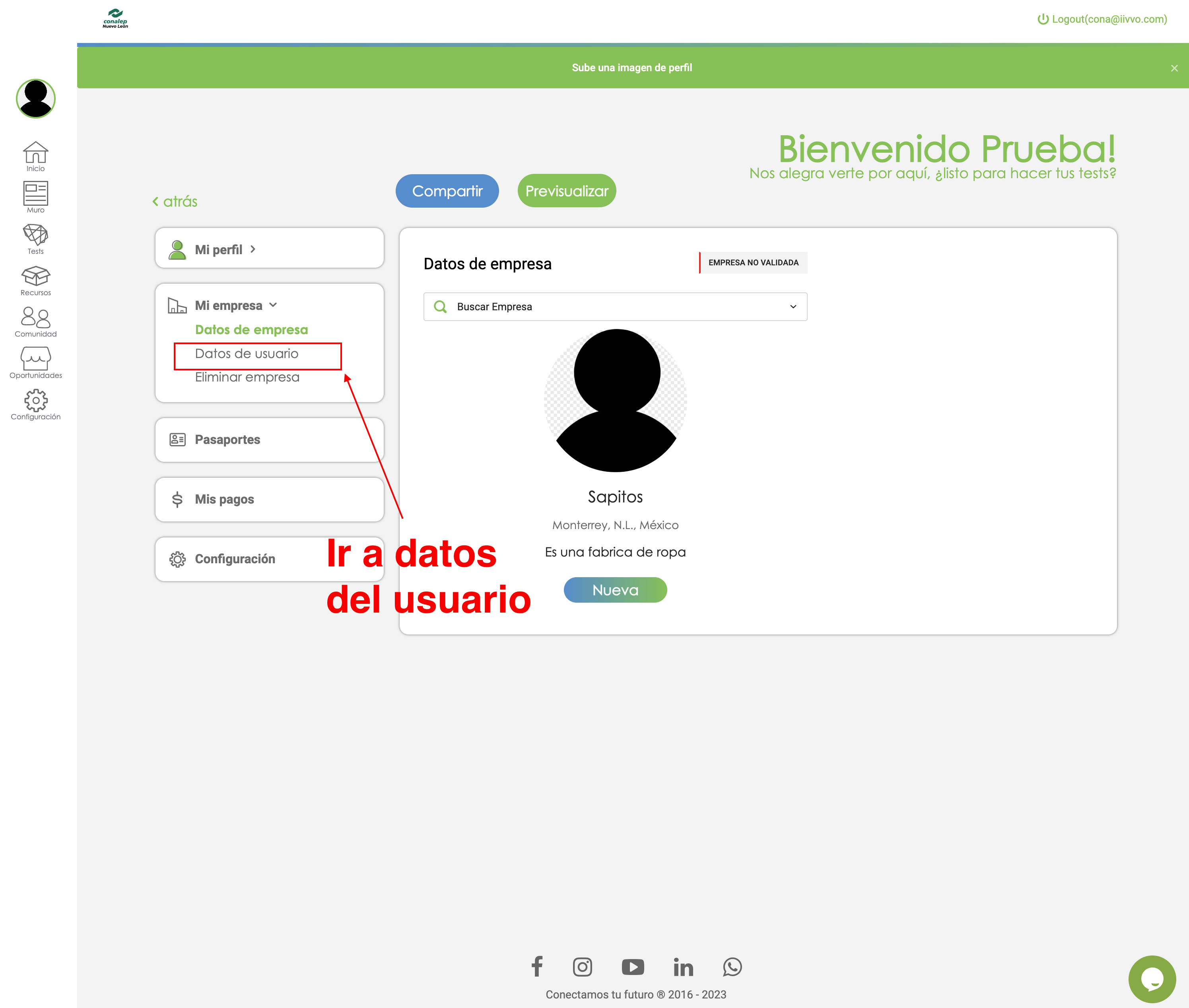Click the Sapitos company name

click(615, 496)
